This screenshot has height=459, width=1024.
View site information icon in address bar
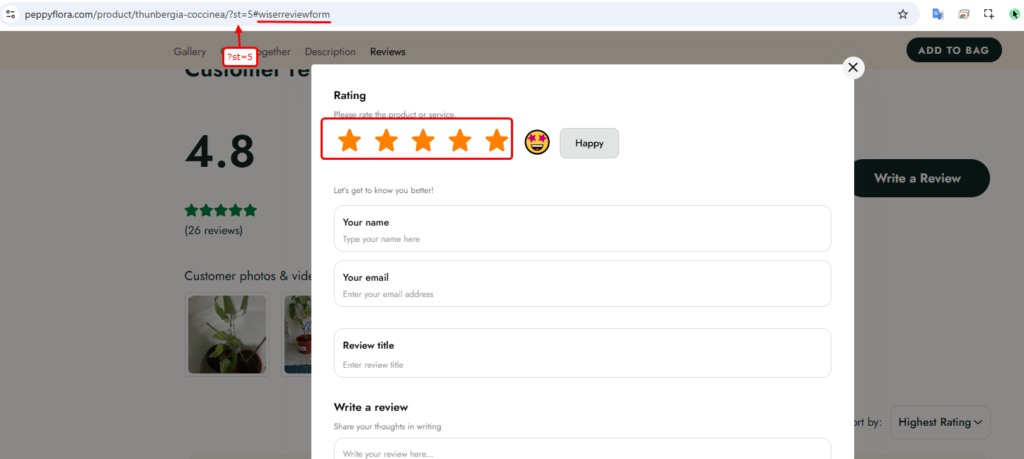(x=11, y=14)
